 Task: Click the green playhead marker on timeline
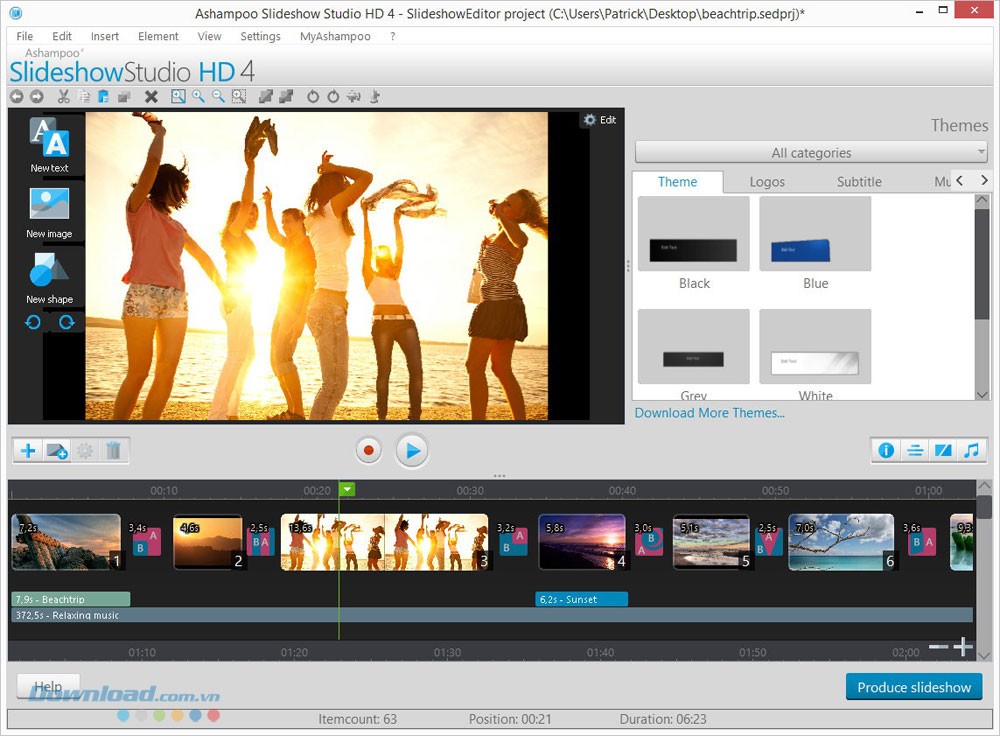[346, 490]
